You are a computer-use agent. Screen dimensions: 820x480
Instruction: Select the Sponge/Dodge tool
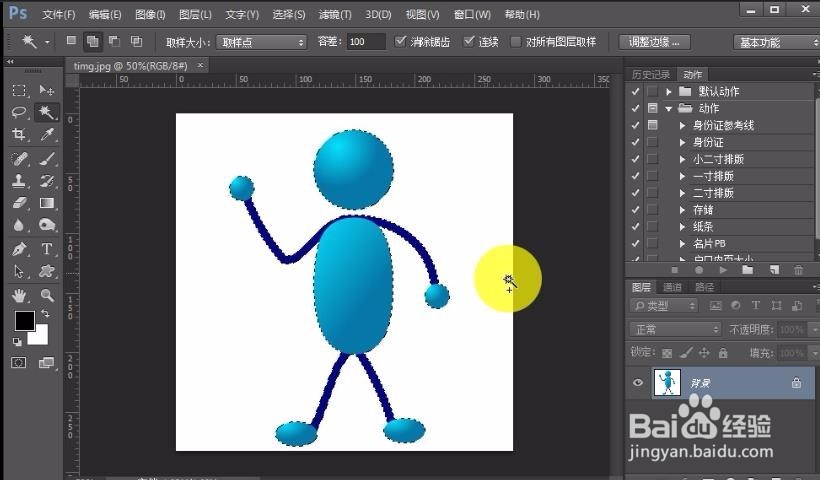point(47,225)
